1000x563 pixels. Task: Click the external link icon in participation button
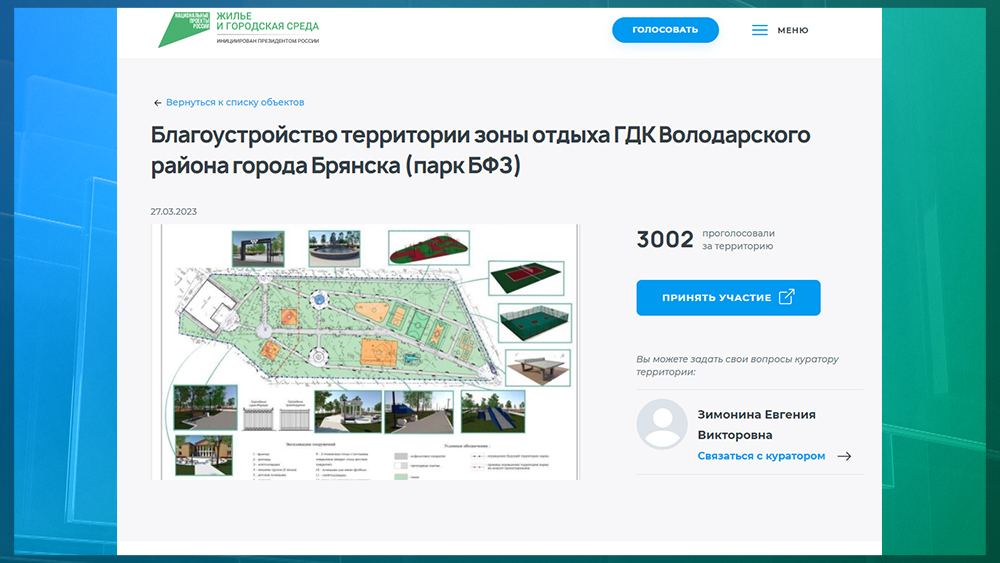tap(787, 297)
